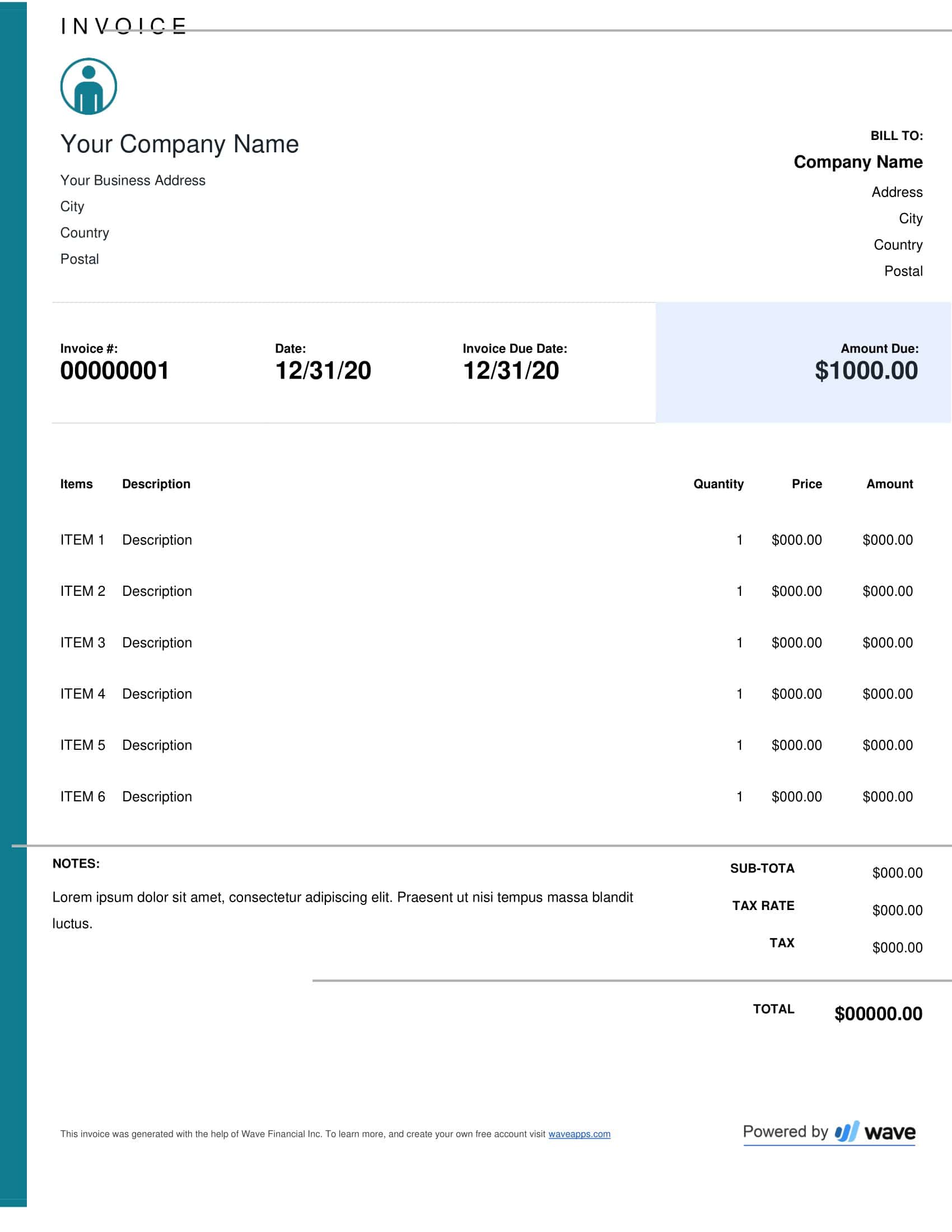
Task: Click the 'Your Business Address' line
Action: (133, 180)
